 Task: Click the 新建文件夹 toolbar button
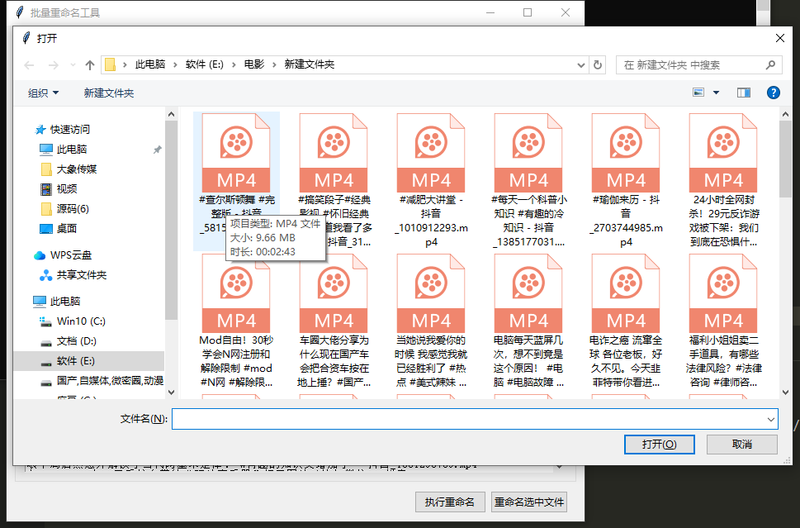[109, 93]
